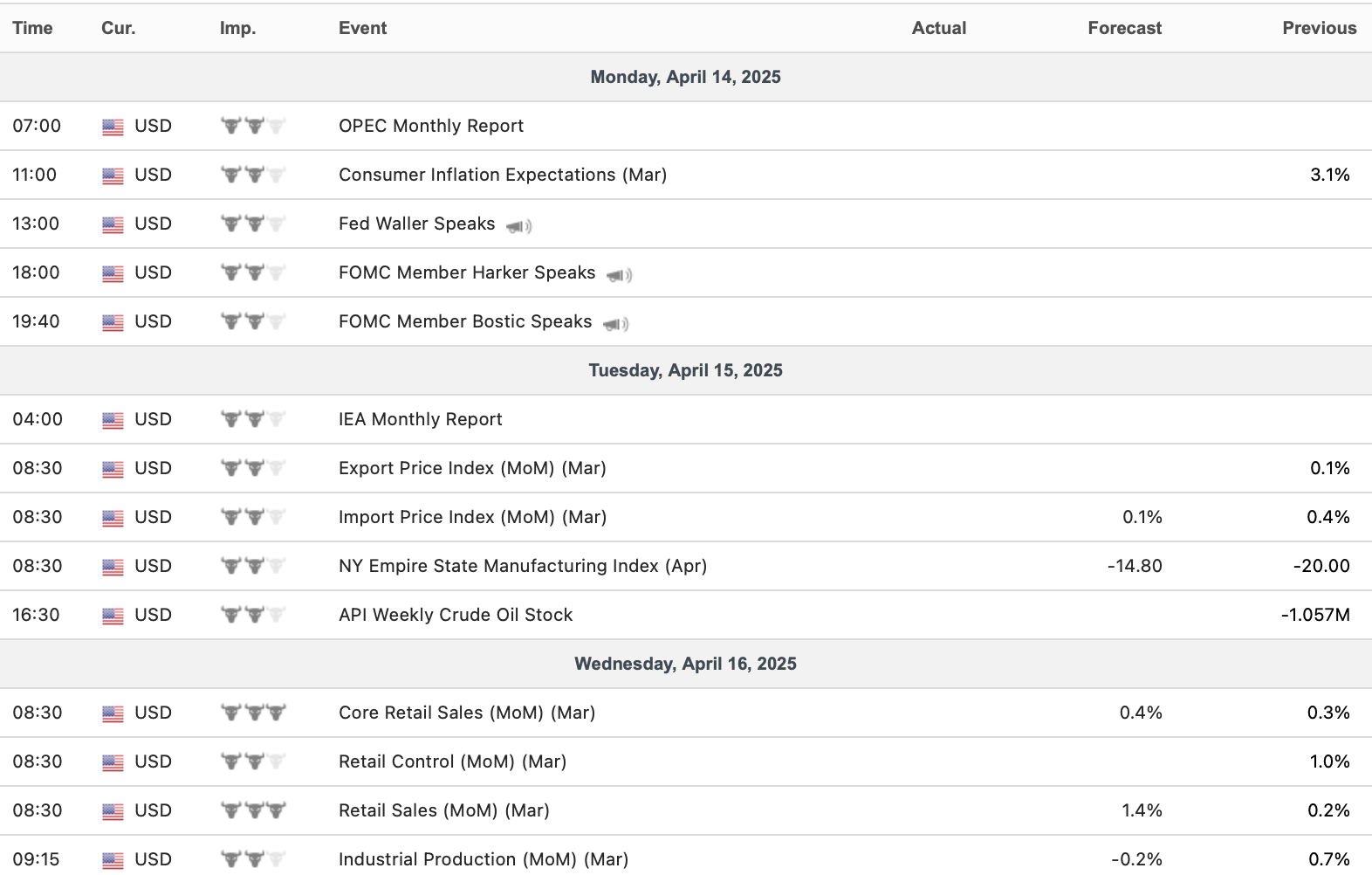Viewport: 1372px width, 875px height.
Task: Click the speaker icon after FOMC Member Bostic Speaks
Action: pos(615,324)
